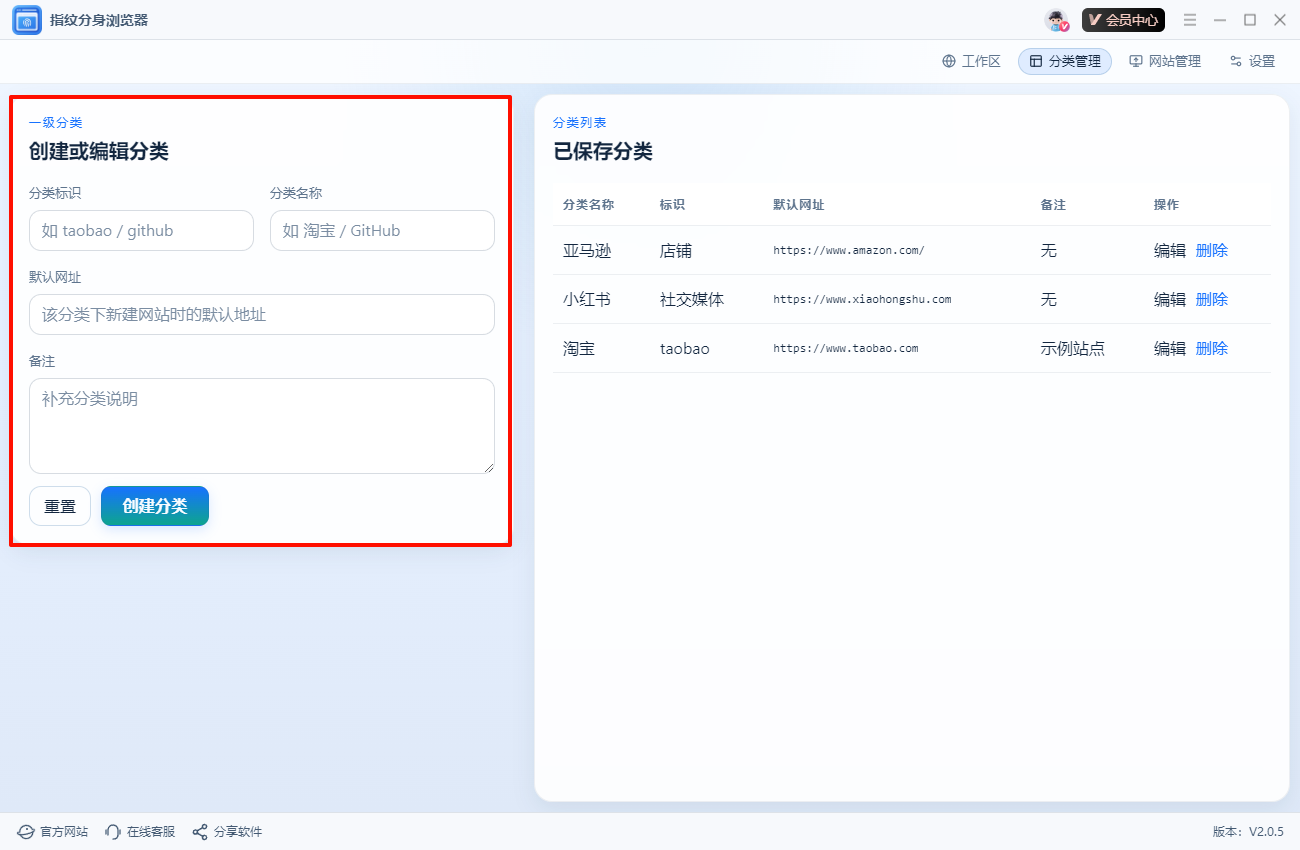The image size is (1300, 850).
Task: Click the 社交媒体 identifier cell
Action: click(692, 299)
